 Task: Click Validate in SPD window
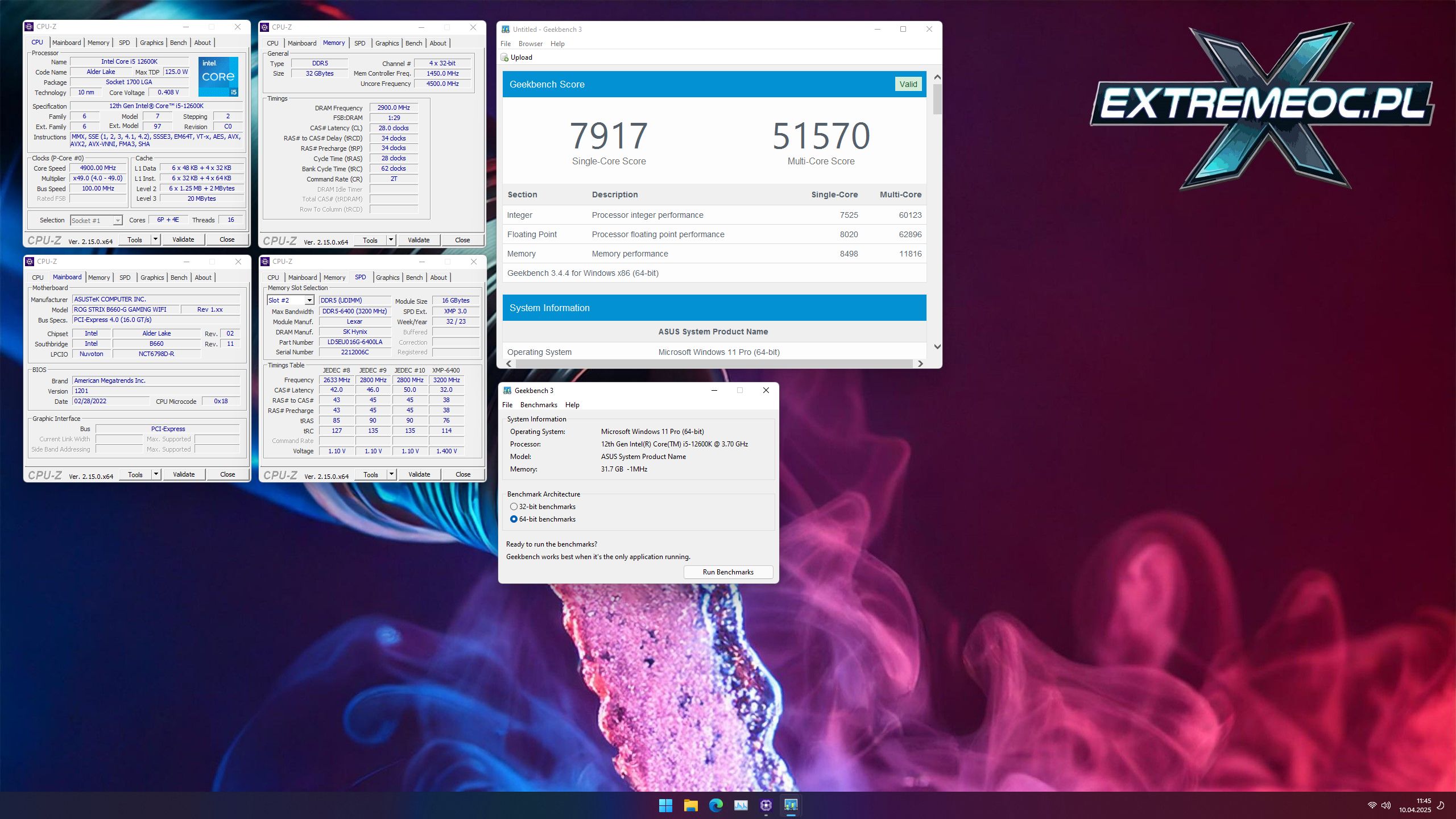[419, 474]
